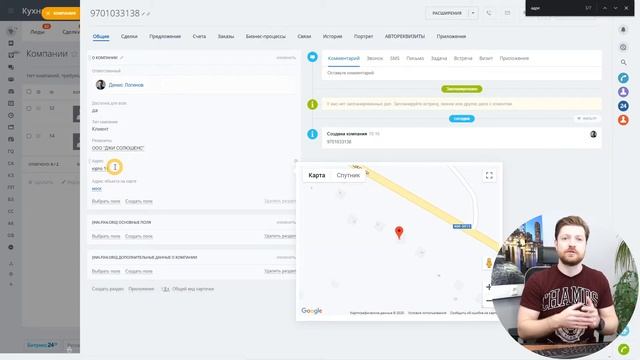Close the browser find bar

pos(626,8)
